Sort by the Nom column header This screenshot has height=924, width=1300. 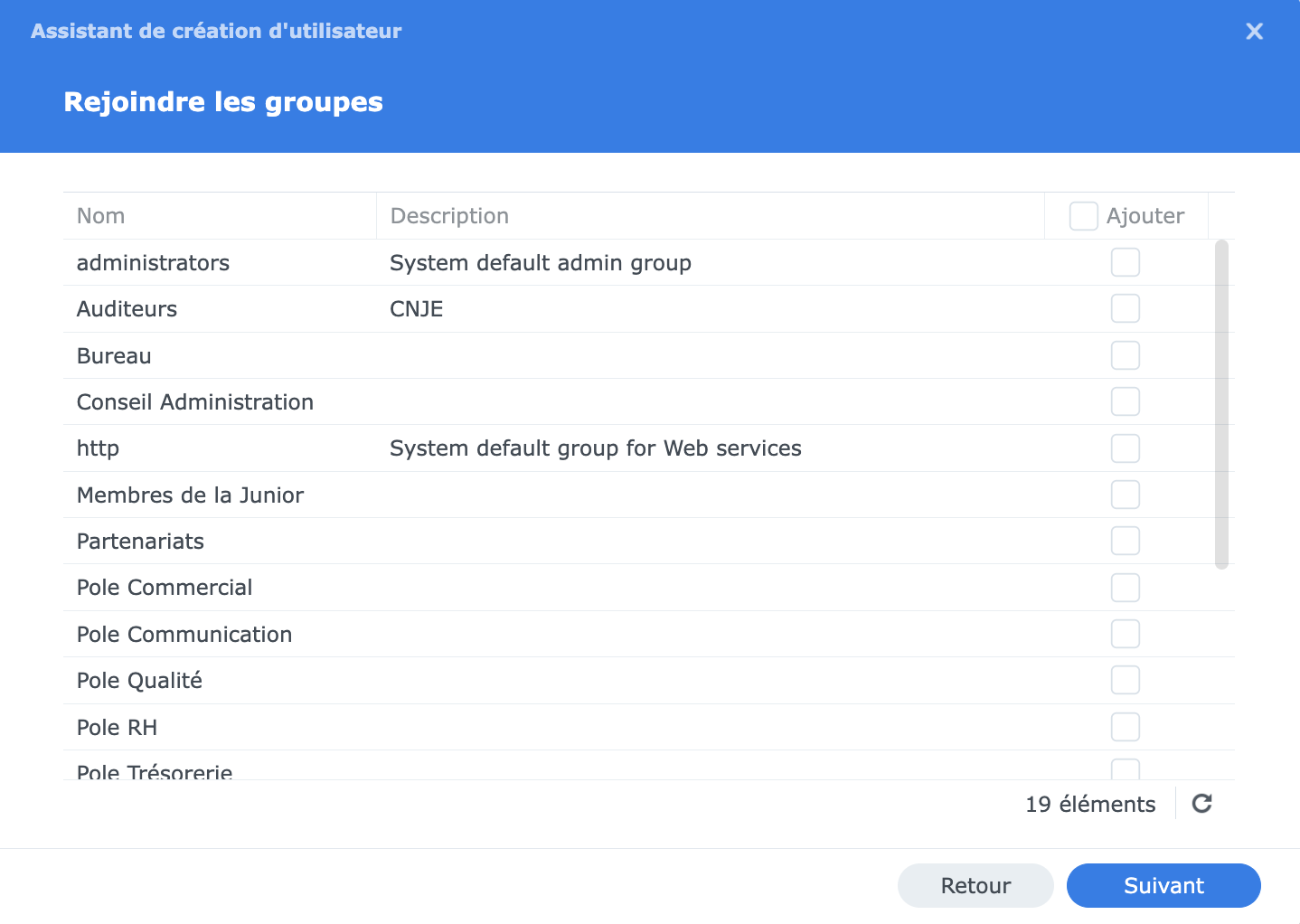220,216
